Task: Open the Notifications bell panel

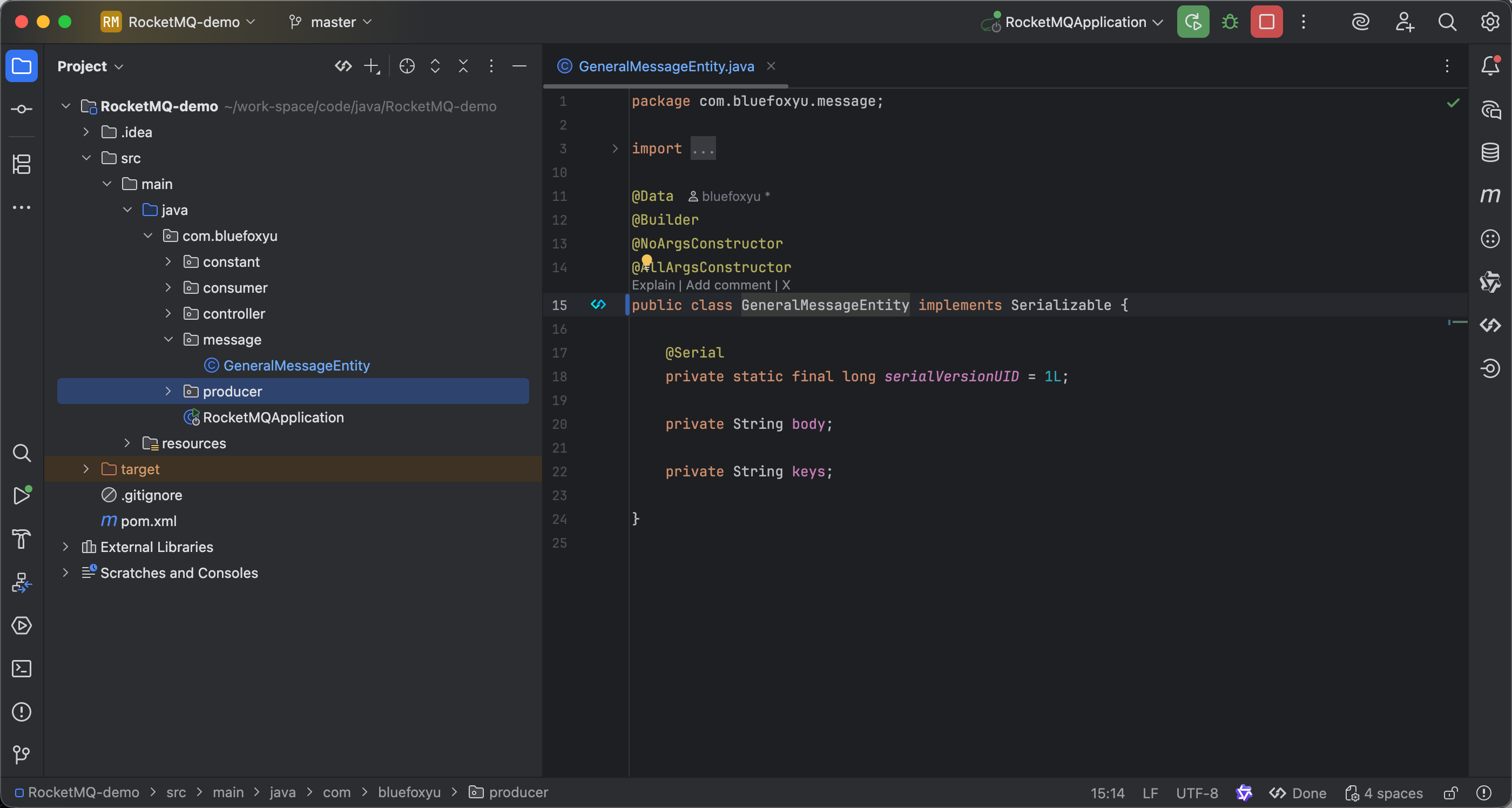Action: 1490,66
